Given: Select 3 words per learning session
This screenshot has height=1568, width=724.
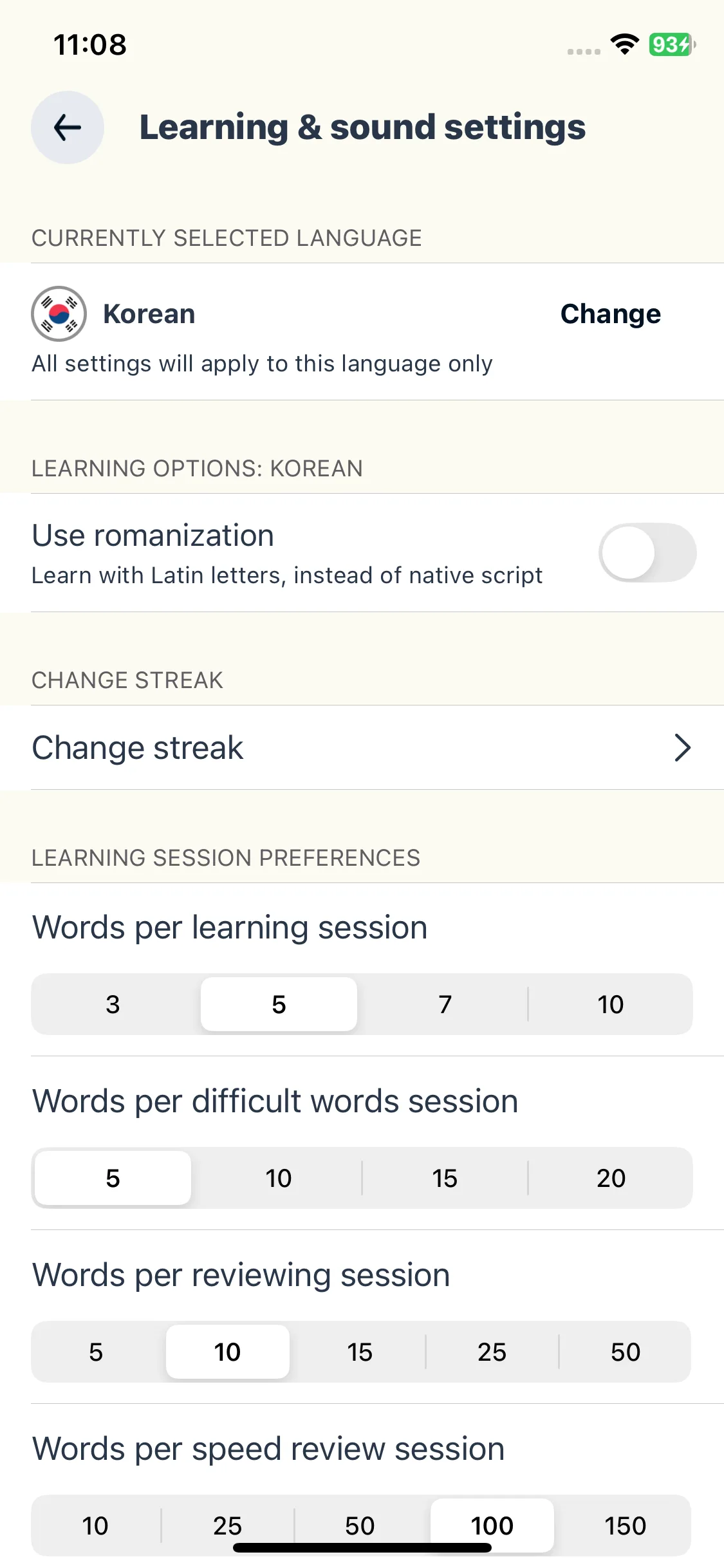Looking at the screenshot, I should click(113, 1004).
